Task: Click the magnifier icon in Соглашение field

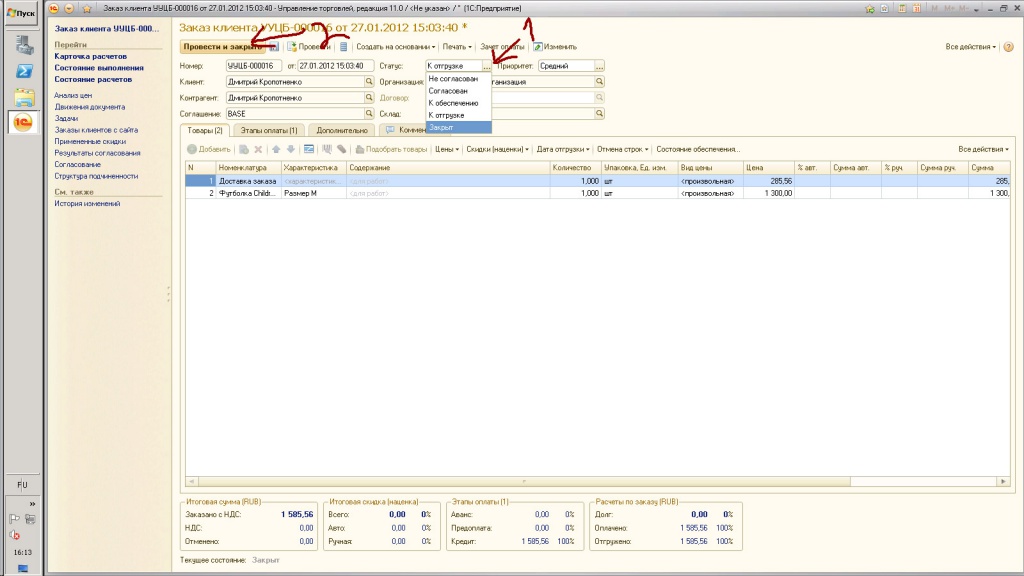Action: (x=369, y=114)
